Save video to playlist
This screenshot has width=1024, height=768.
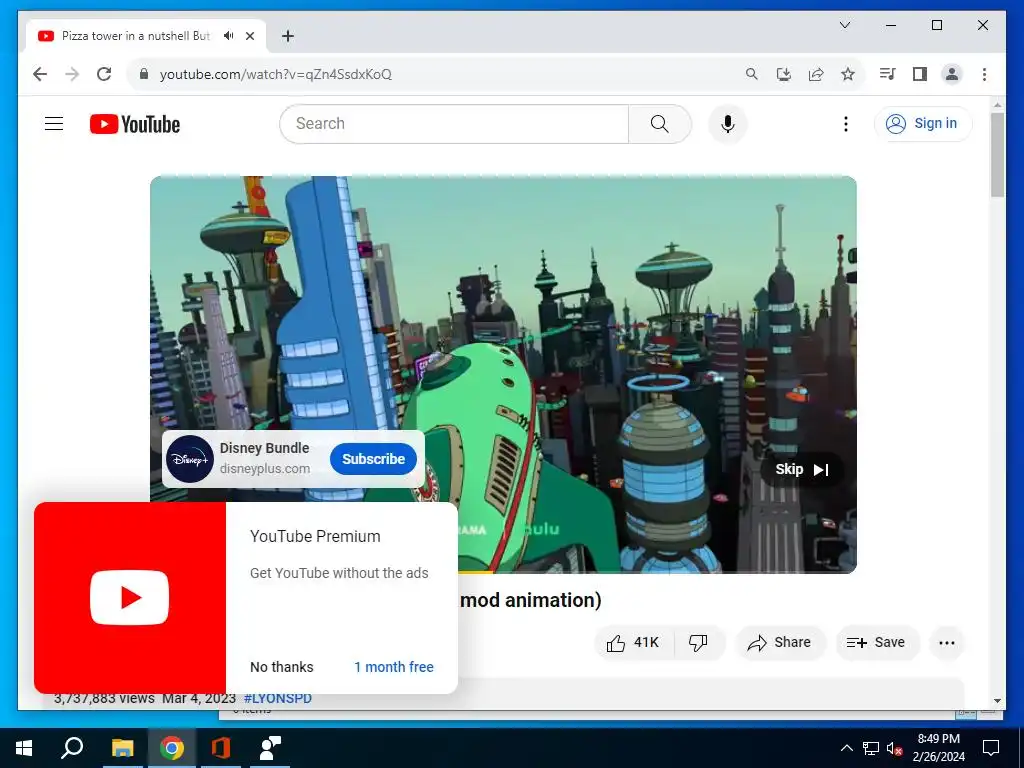click(x=877, y=643)
